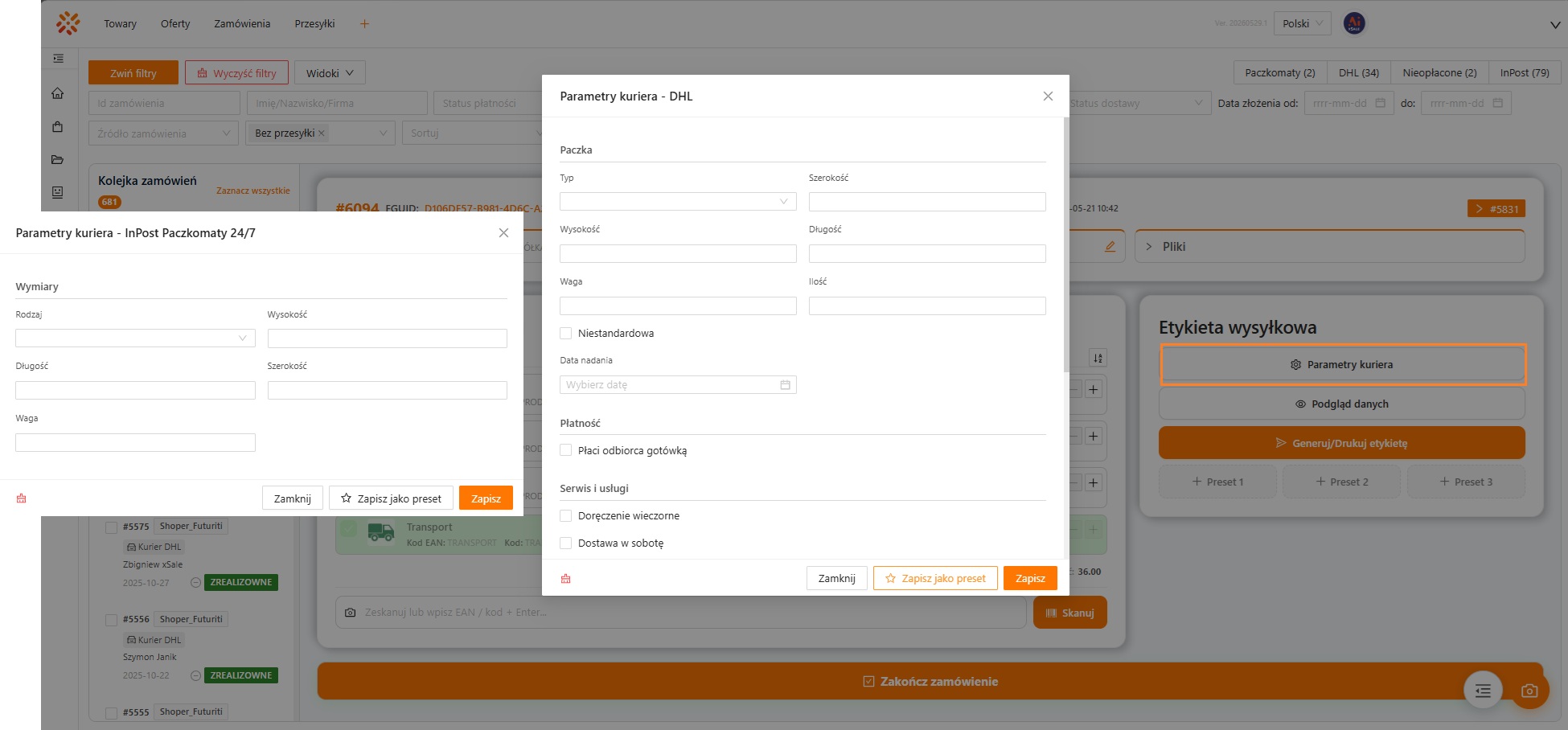Click the Skanuj button
Image resolution: width=1568 pixels, height=730 pixels.
click(1070, 613)
